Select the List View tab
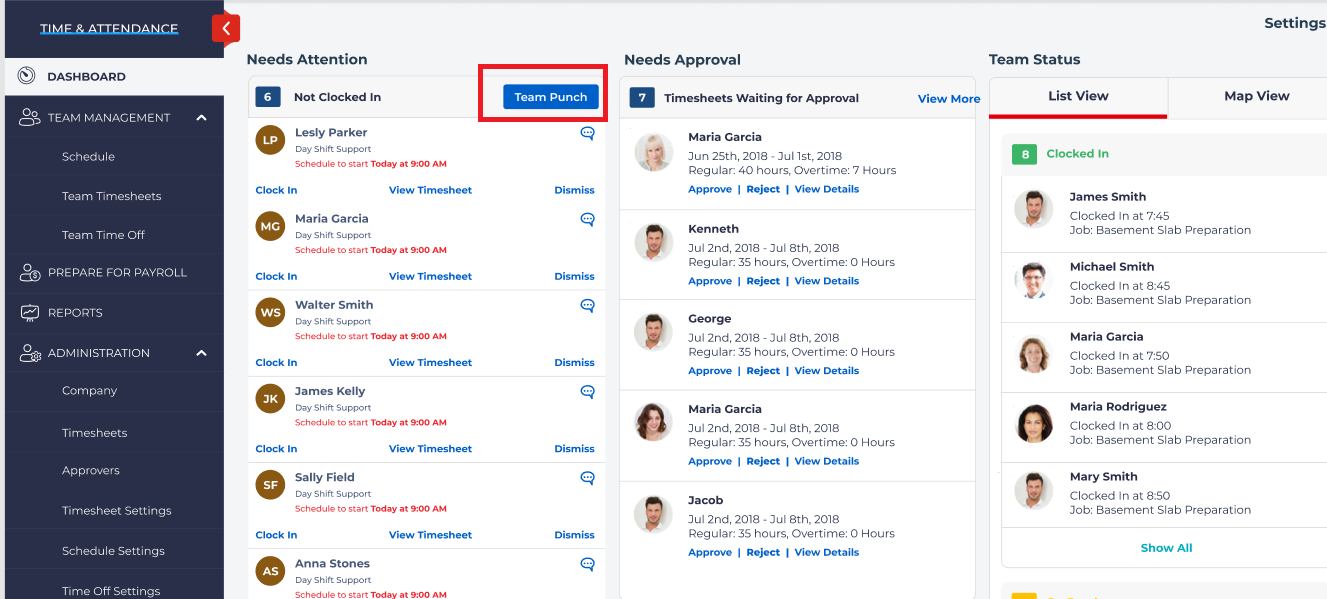The image size is (1327, 599). coord(1077,96)
